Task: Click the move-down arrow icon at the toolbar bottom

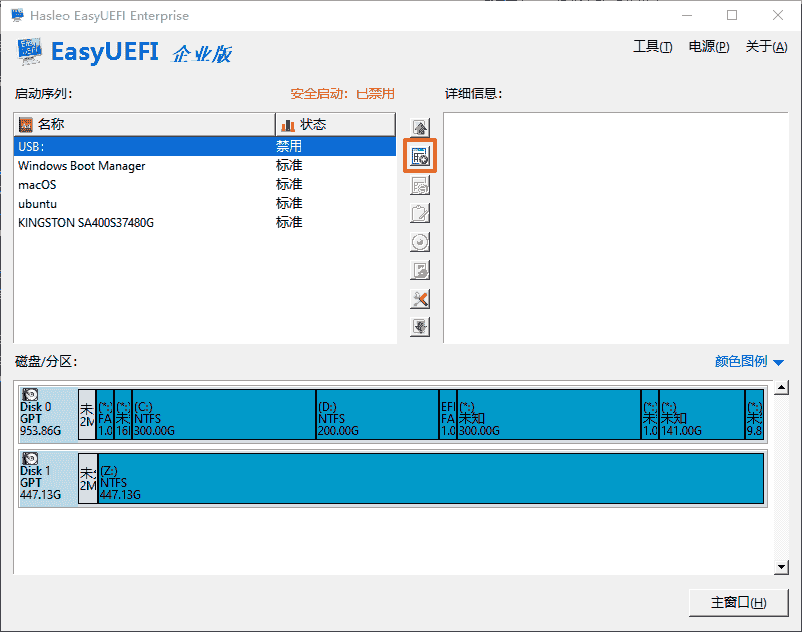Action: 420,327
